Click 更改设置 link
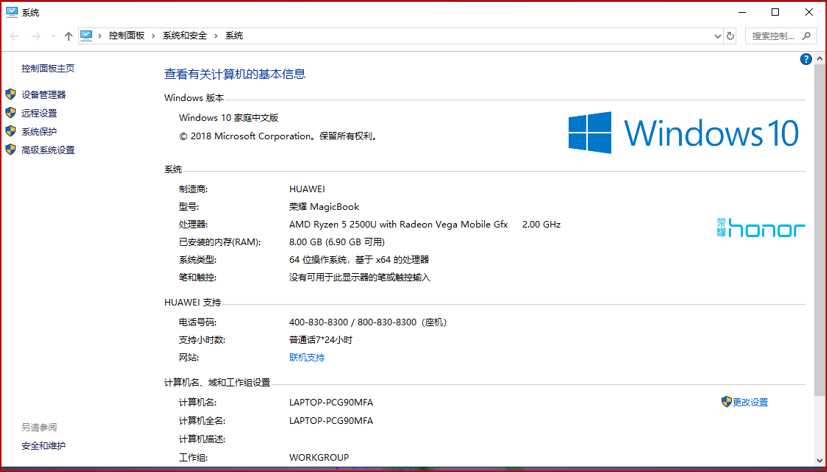This screenshot has height=472, width=827. 750,402
